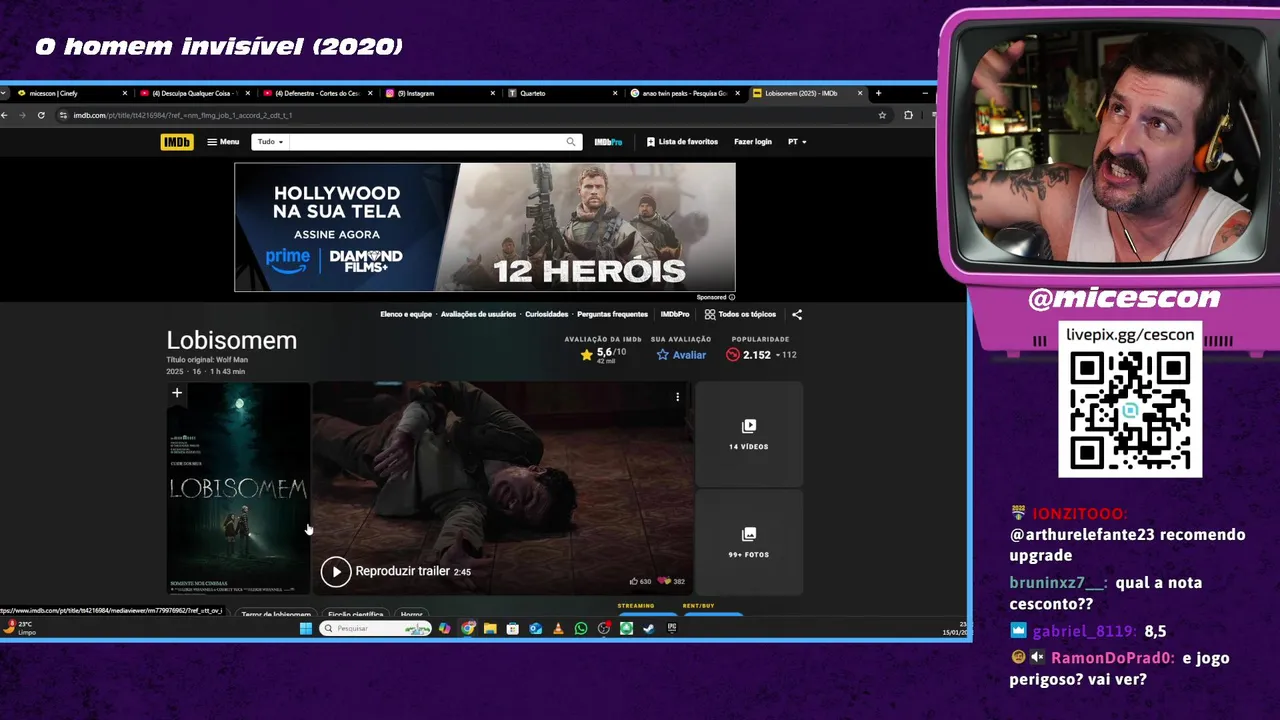This screenshot has width=1280, height=720.
Task: Open 'Lista de favoritos' watchlist
Action: pyautogui.click(x=682, y=142)
